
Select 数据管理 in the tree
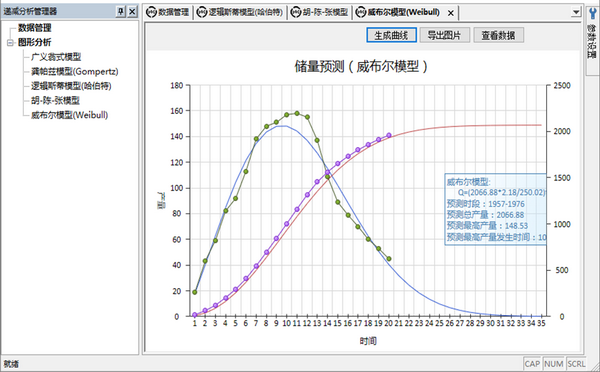[x=34, y=28]
